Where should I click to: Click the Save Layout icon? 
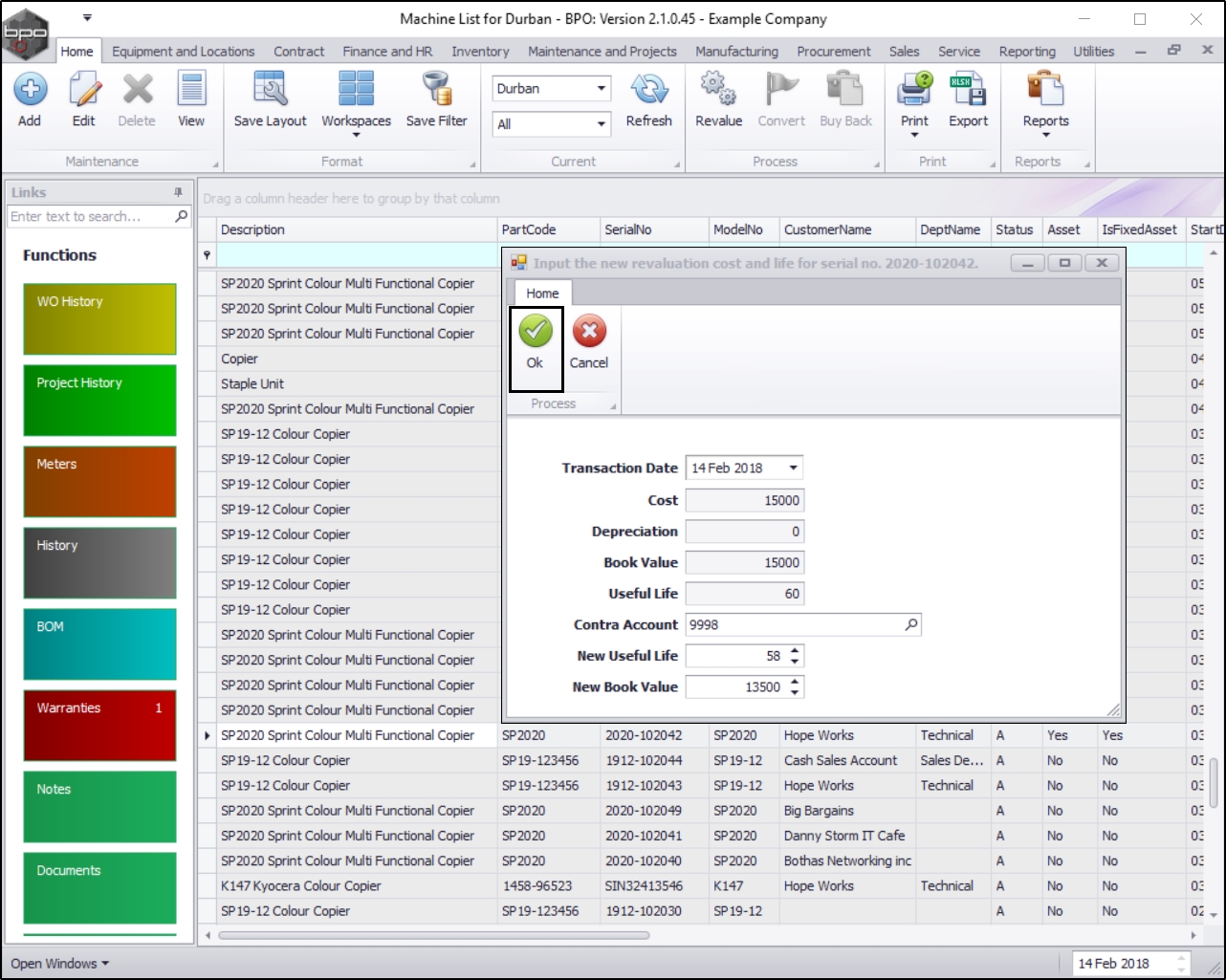pyautogui.click(x=270, y=90)
